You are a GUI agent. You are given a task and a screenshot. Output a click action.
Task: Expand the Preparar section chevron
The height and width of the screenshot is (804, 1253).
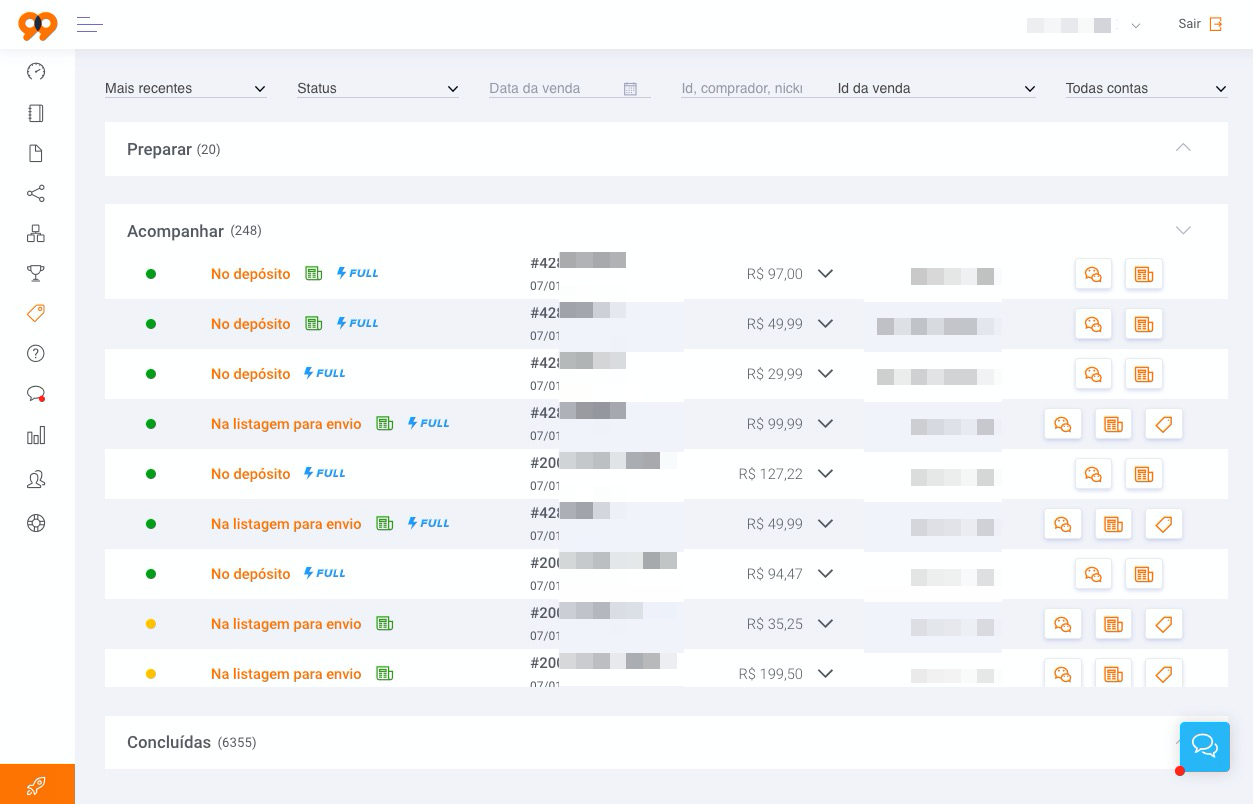(1183, 148)
